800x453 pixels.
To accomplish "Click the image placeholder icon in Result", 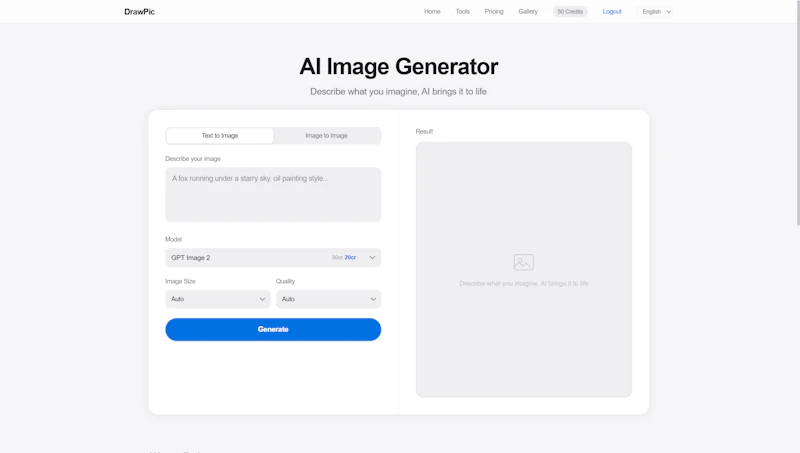I will click(x=523, y=262).
